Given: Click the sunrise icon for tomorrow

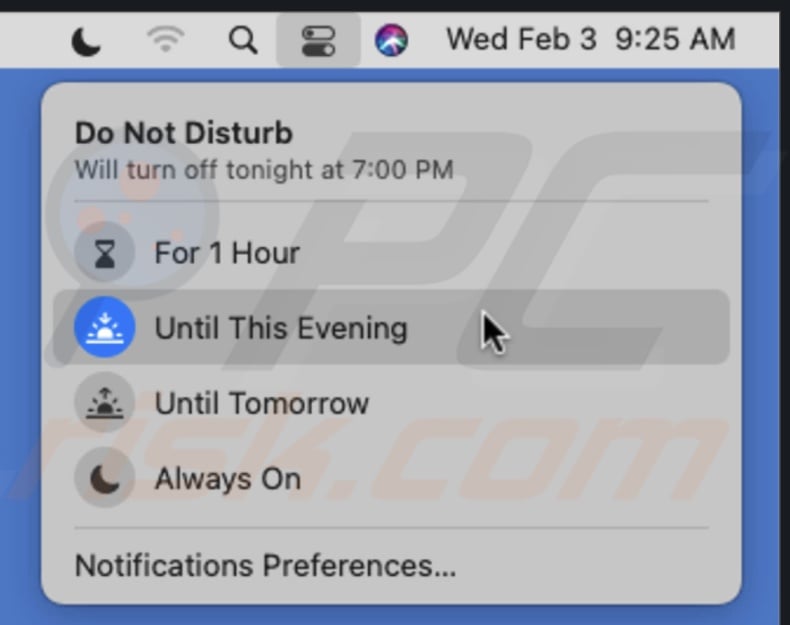Looking at the screenshot, I should click(105, 402).
